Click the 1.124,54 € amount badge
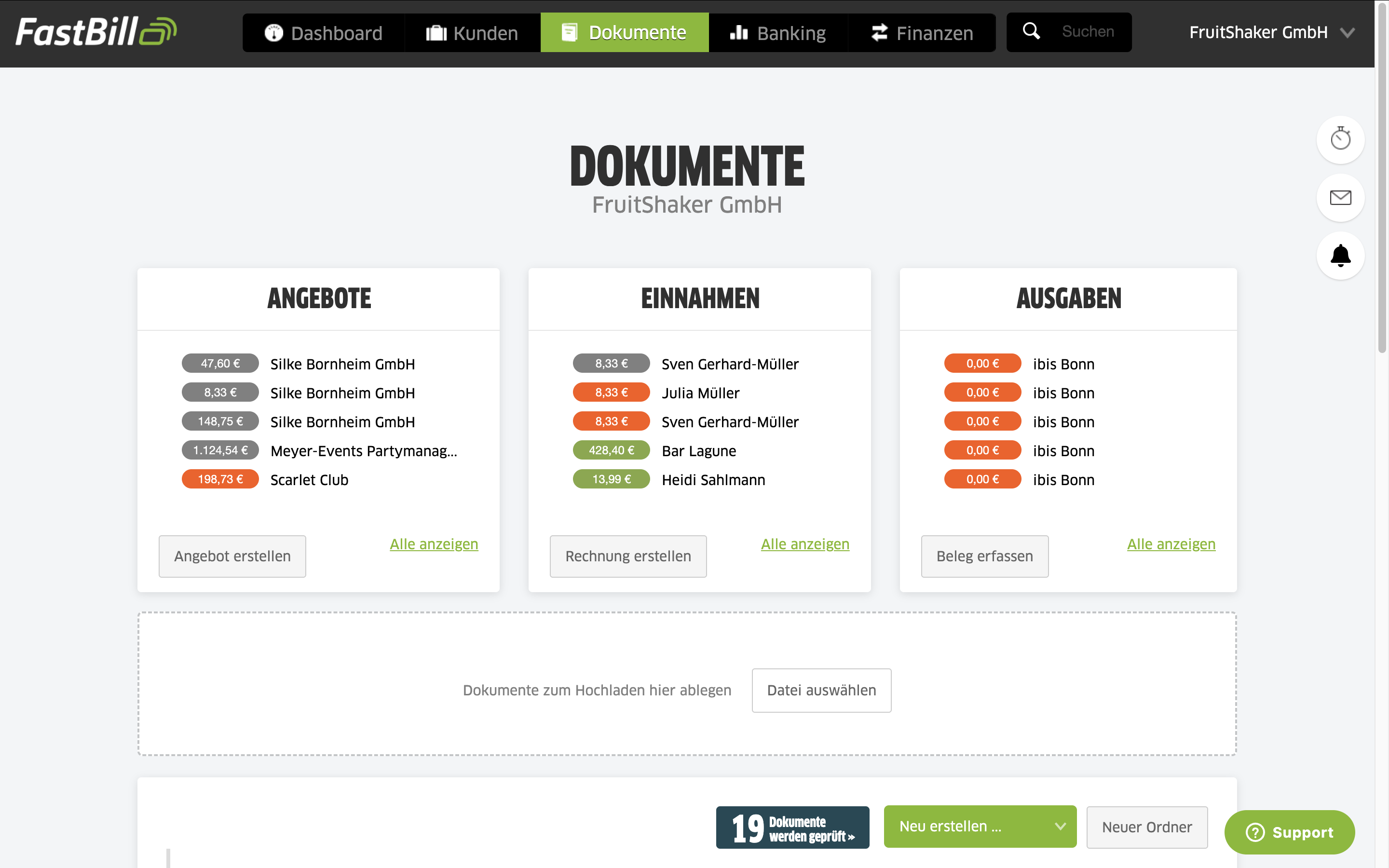Viewport: 1389px width, 868px height. pos(220,450)
